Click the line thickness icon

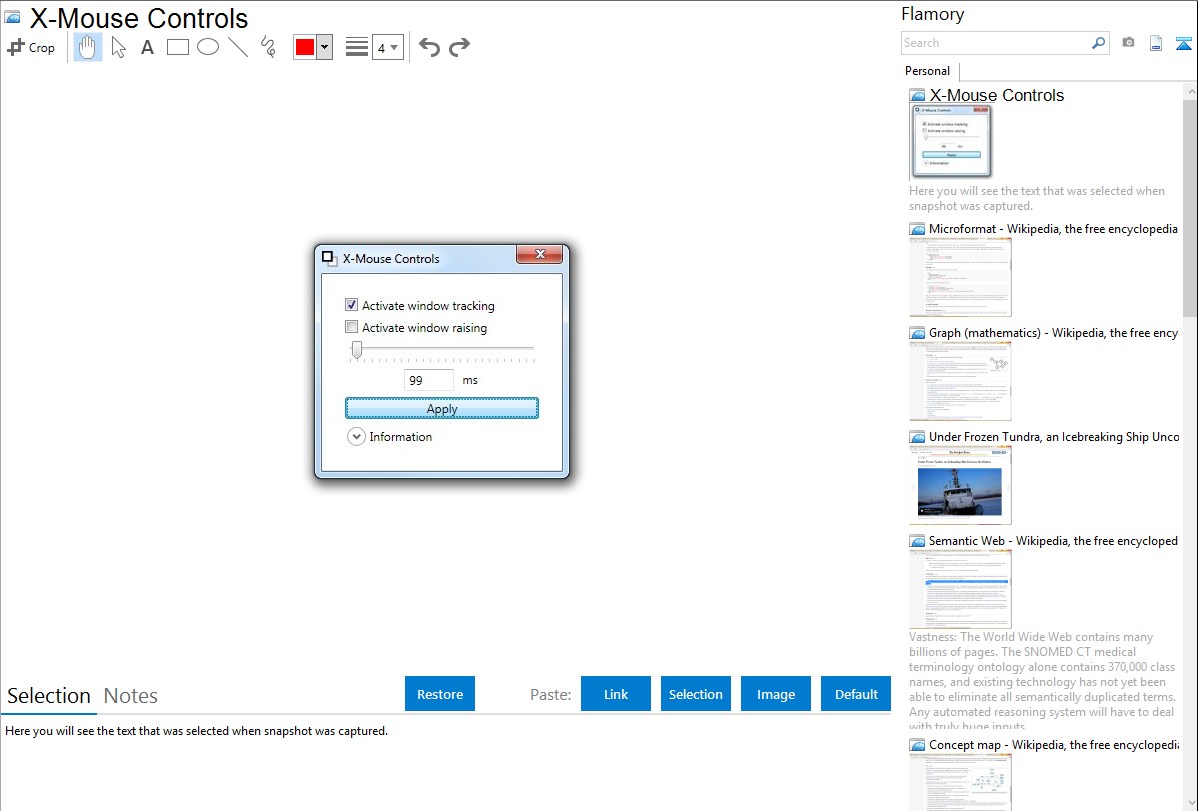(x=357, y=47)
